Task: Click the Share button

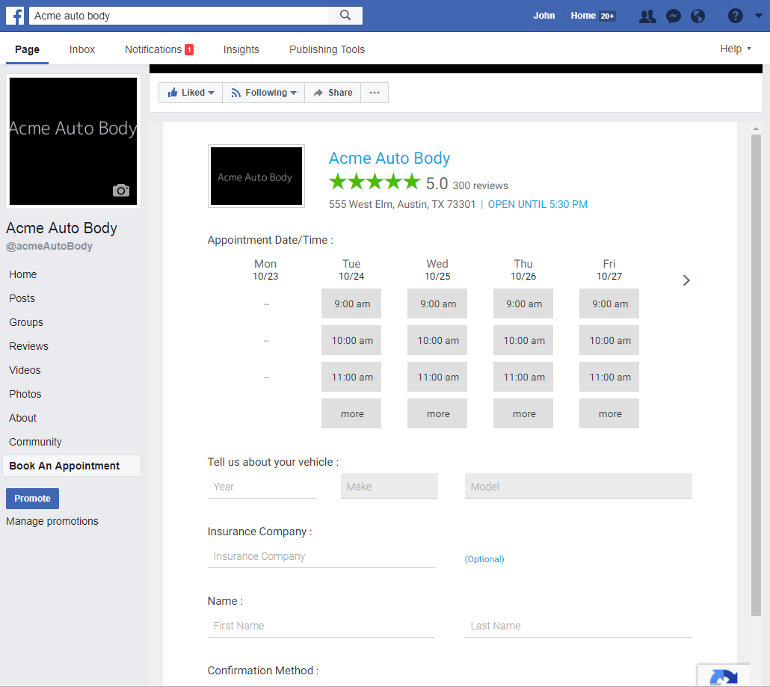Action: [x=332, y=92]
